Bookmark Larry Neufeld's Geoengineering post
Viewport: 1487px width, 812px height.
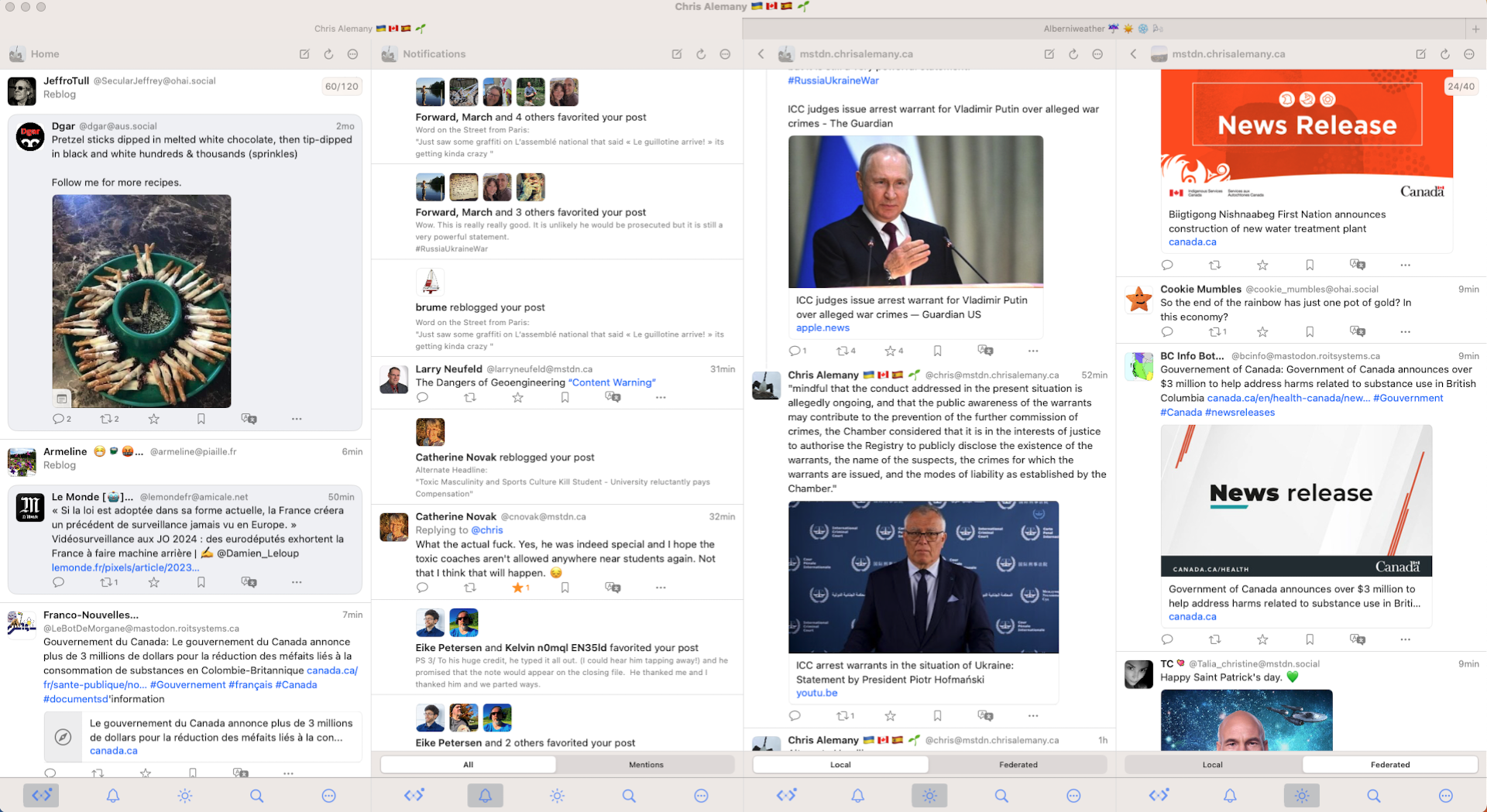click(565, 397)
